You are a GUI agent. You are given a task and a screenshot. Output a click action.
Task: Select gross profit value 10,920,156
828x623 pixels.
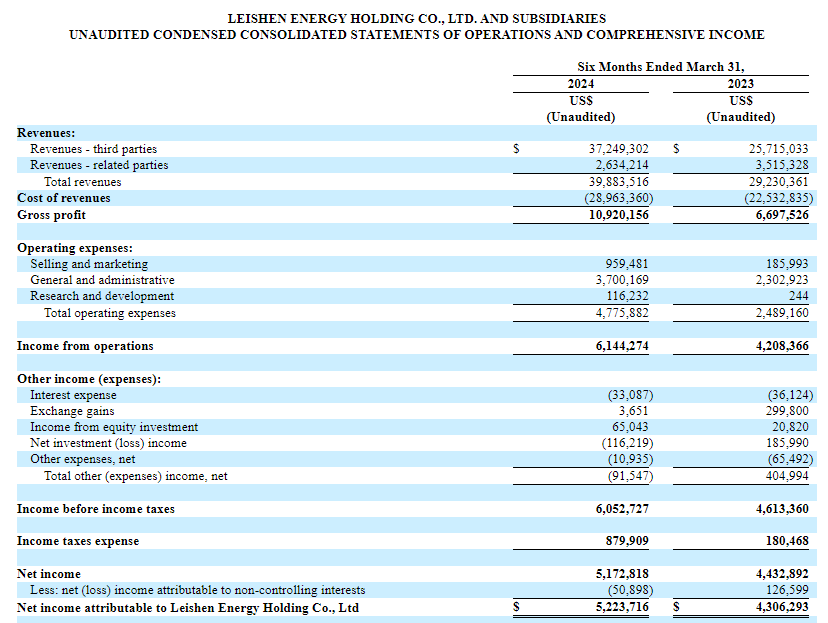pyautogui.click(x=618, y=215)
